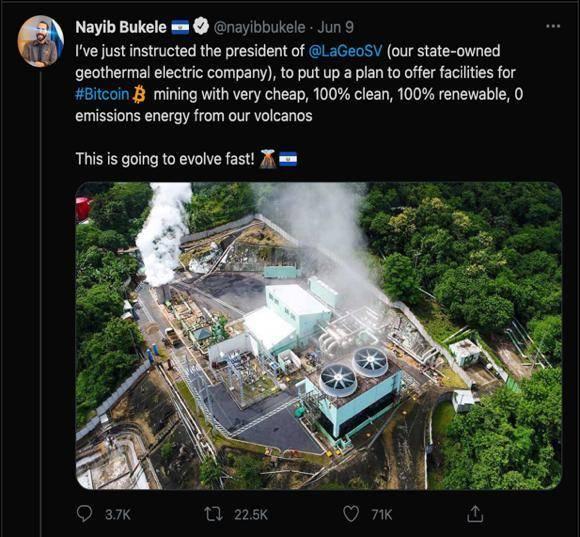
Task: Open the #Bitcoin hashtag link
Action: 102,94
